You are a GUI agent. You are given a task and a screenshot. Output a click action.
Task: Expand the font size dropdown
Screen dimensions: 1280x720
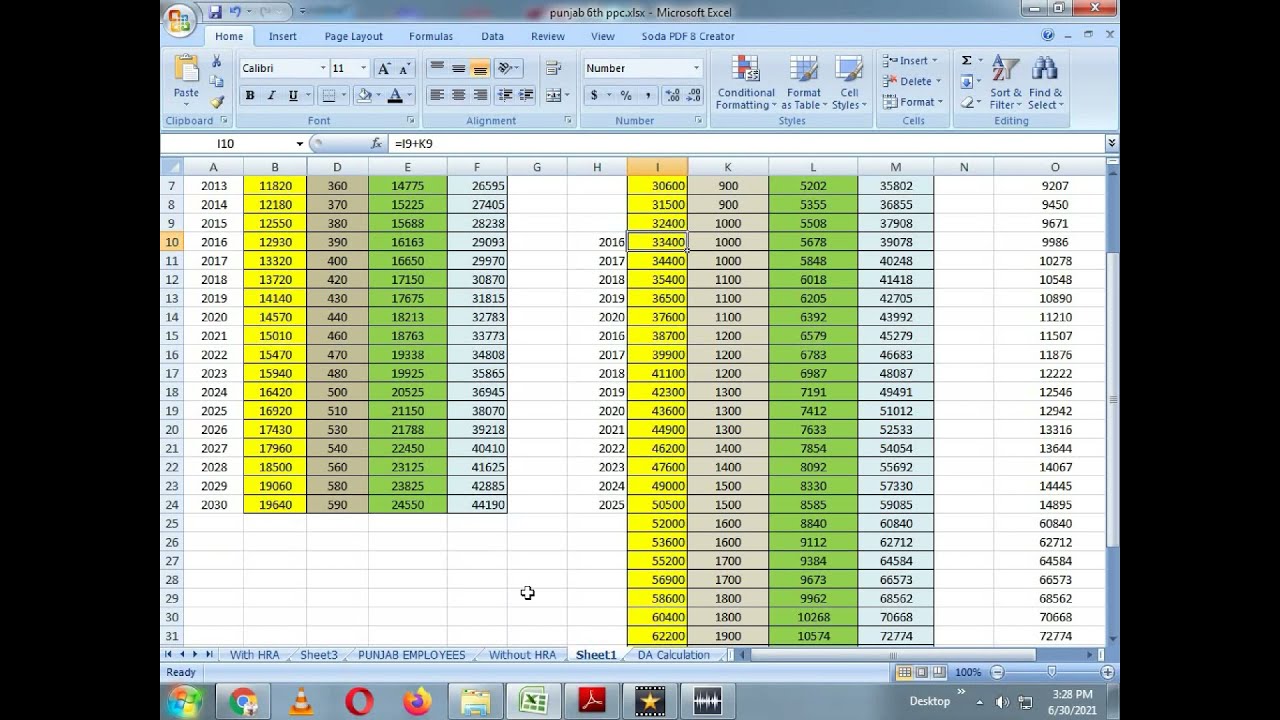pos(363,68)
